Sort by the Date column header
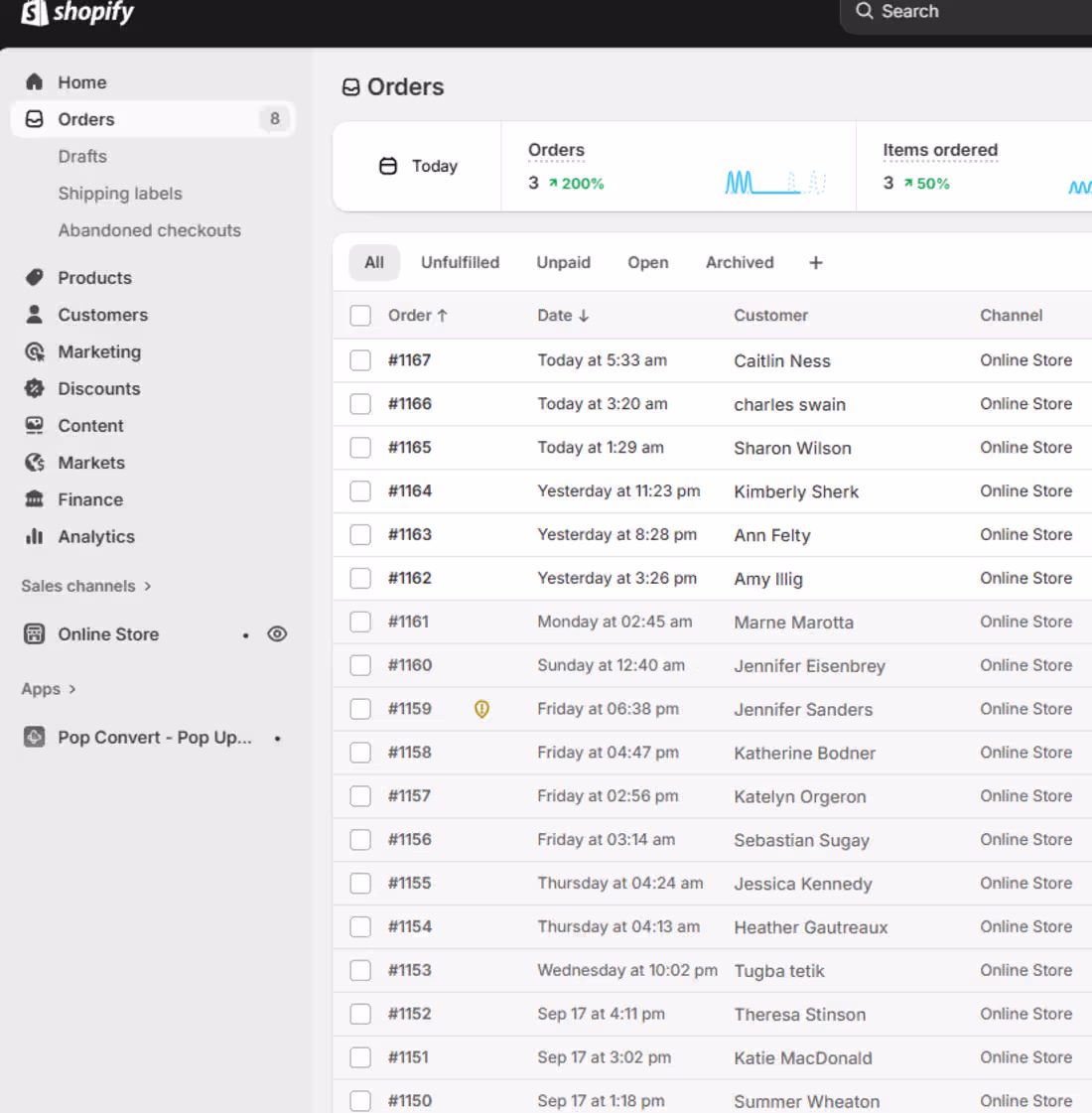Viewport: 1092px width, 1113px height. coord(564,315)
